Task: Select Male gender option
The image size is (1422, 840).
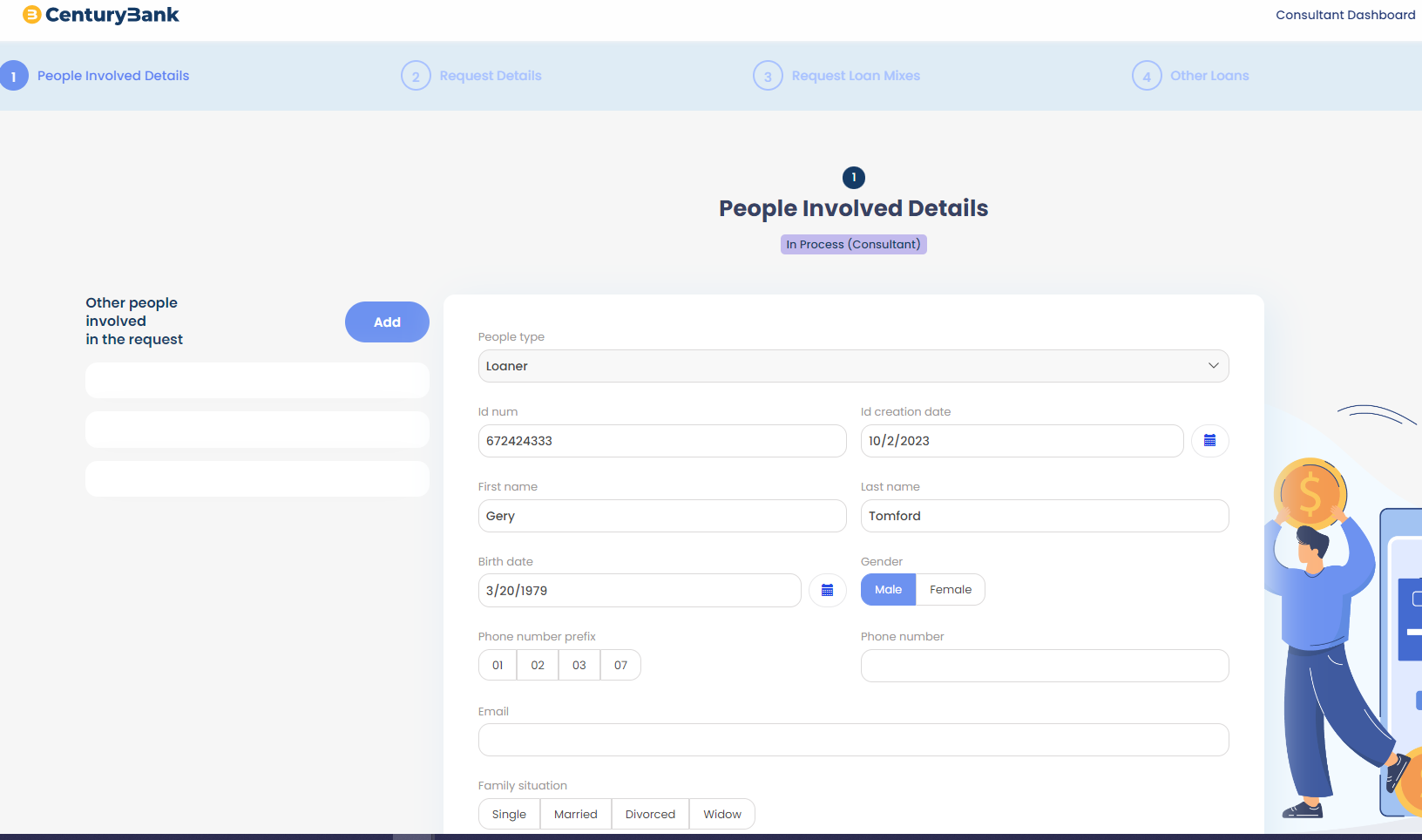Action: [888, 590]
